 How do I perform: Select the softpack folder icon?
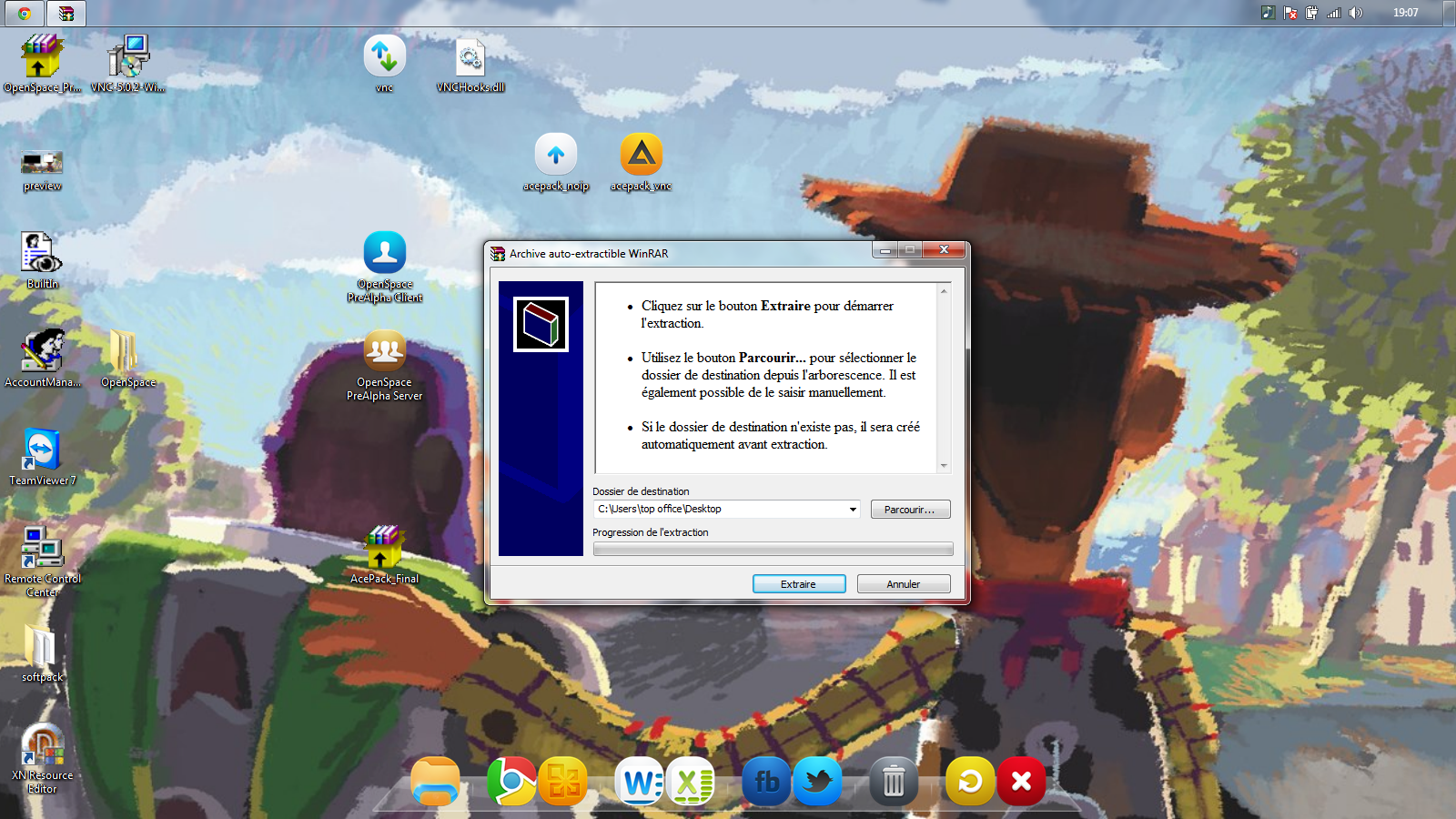[x=42, y=653]
